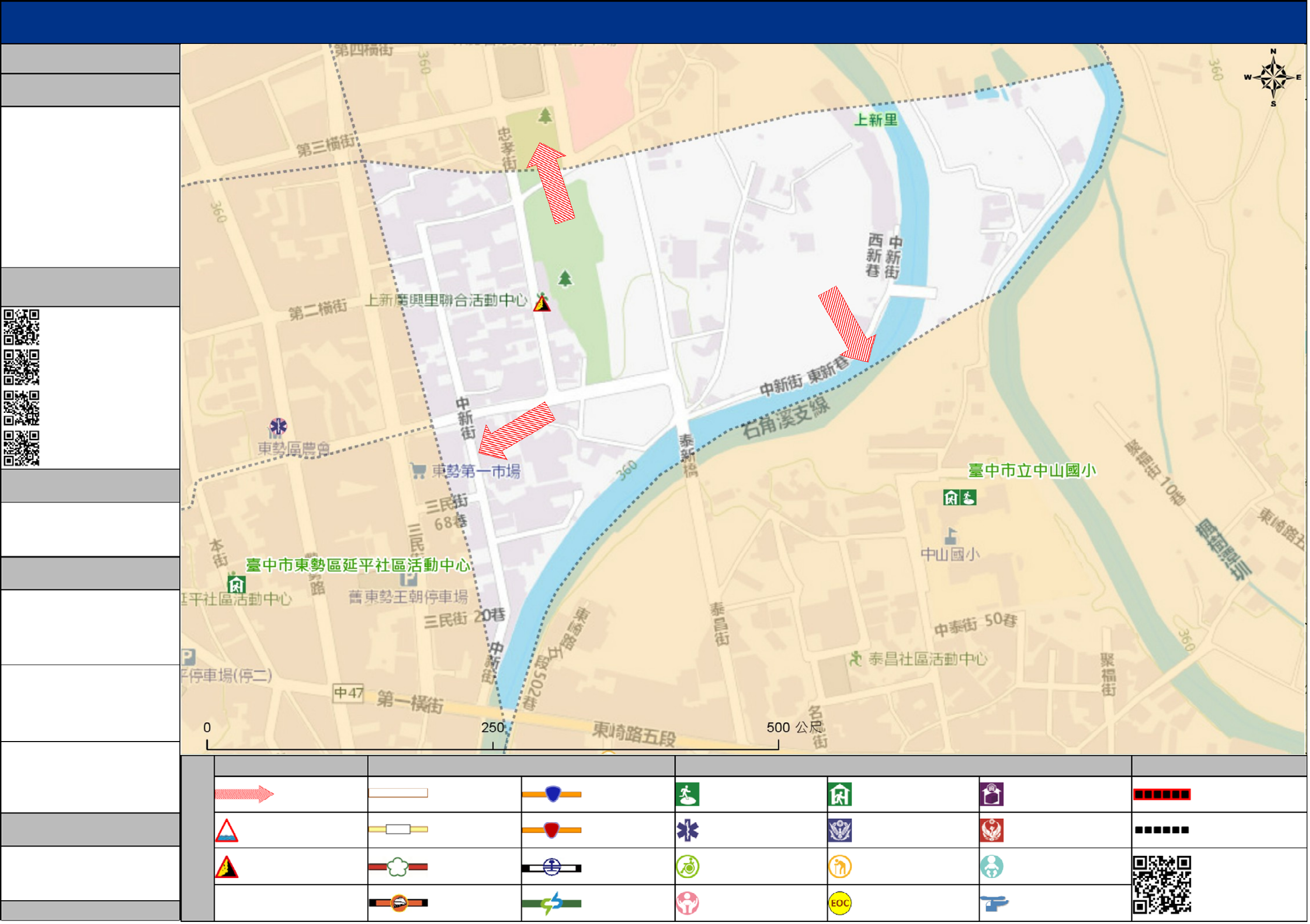Image resolution: width=1310 pixels, height=924 pixels.
Task: Click the 第三橫街 street label
Action: (326, 146)
